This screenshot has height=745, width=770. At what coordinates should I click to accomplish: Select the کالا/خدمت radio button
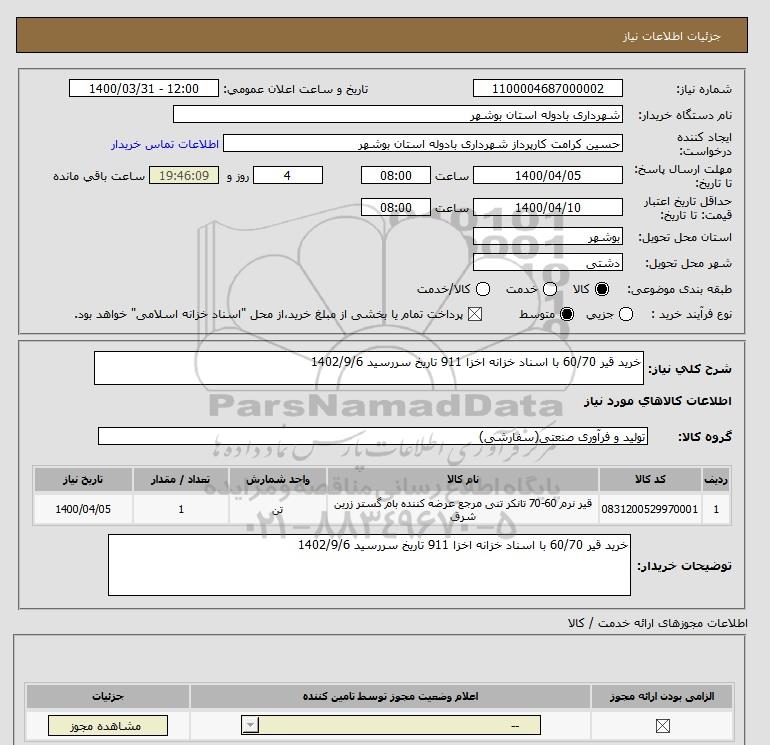(483, 289)
